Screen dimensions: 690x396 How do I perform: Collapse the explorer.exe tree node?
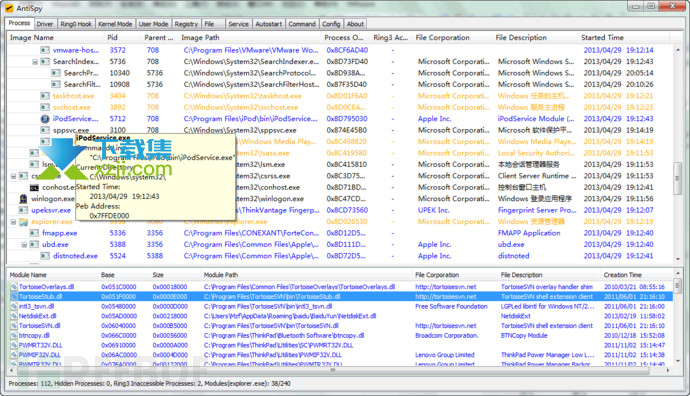tap(13, 222)
